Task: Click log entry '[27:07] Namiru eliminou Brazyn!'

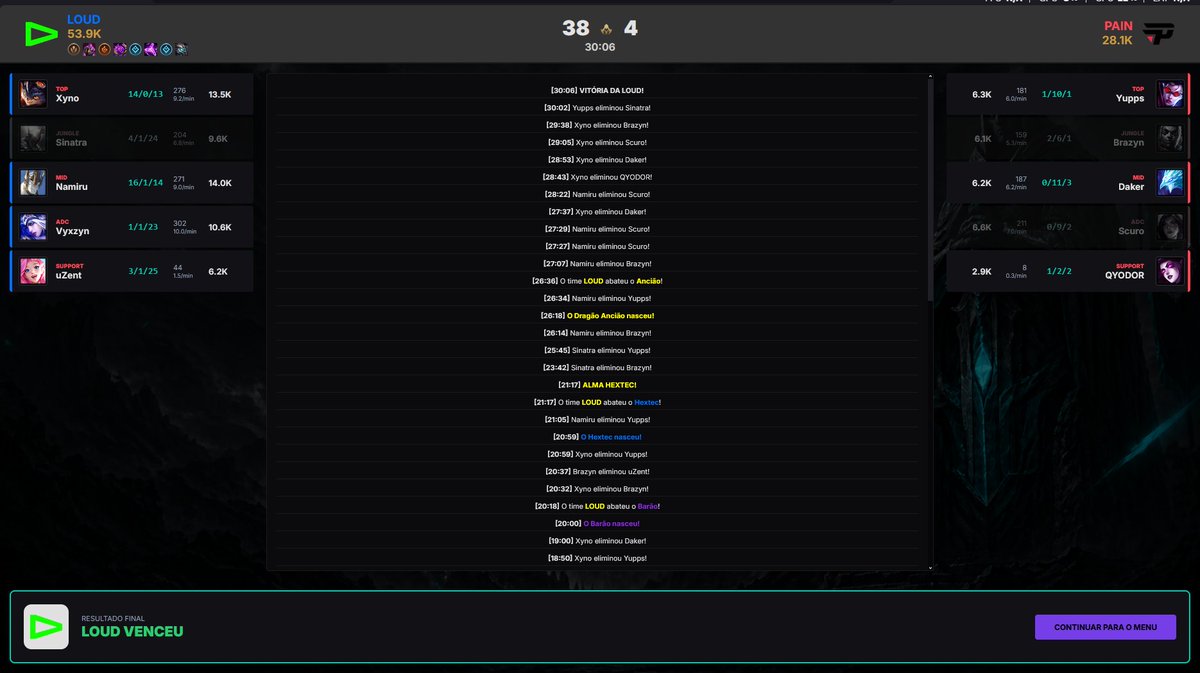Action: (x=597, y=263)
